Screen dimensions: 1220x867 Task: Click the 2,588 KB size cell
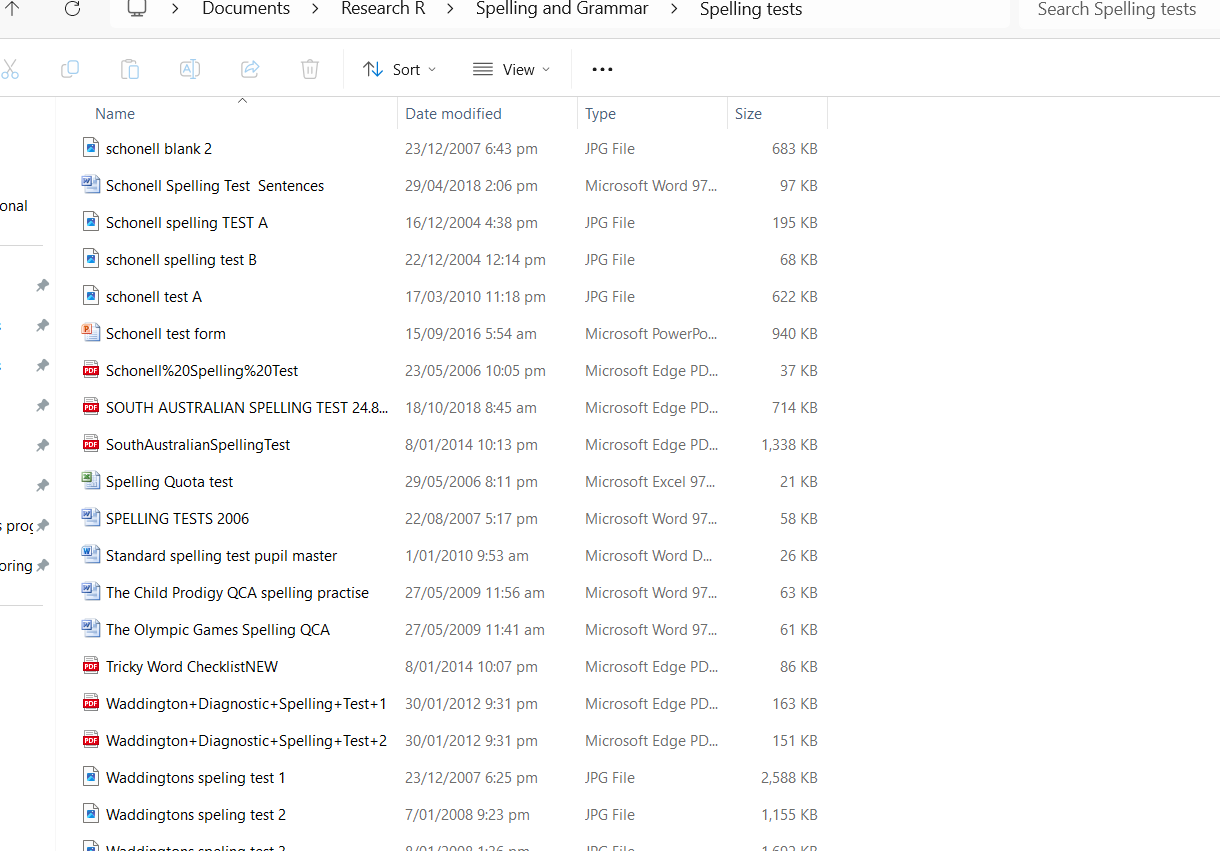coord(789,777)
